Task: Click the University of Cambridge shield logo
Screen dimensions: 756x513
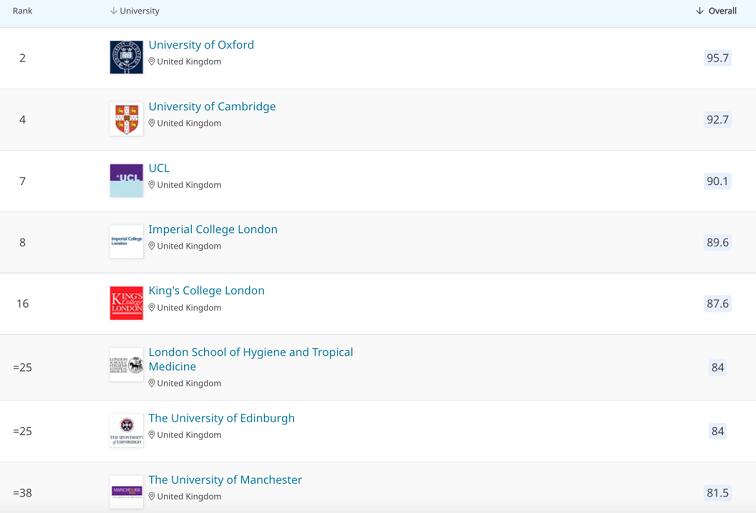Action: tap(126, 119)
